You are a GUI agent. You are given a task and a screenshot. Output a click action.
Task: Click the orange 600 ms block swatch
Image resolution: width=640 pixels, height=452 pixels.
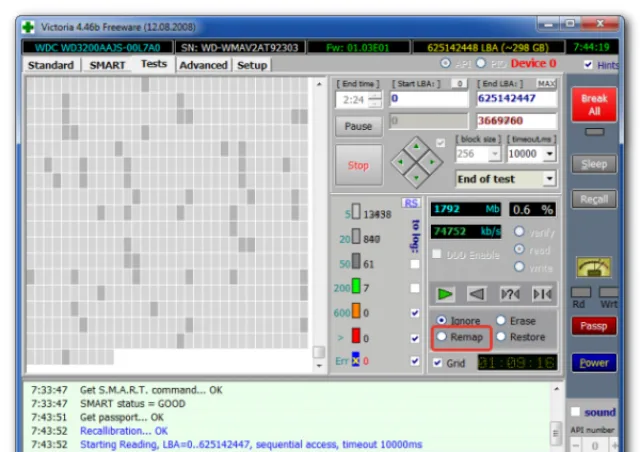pos(356,311)
